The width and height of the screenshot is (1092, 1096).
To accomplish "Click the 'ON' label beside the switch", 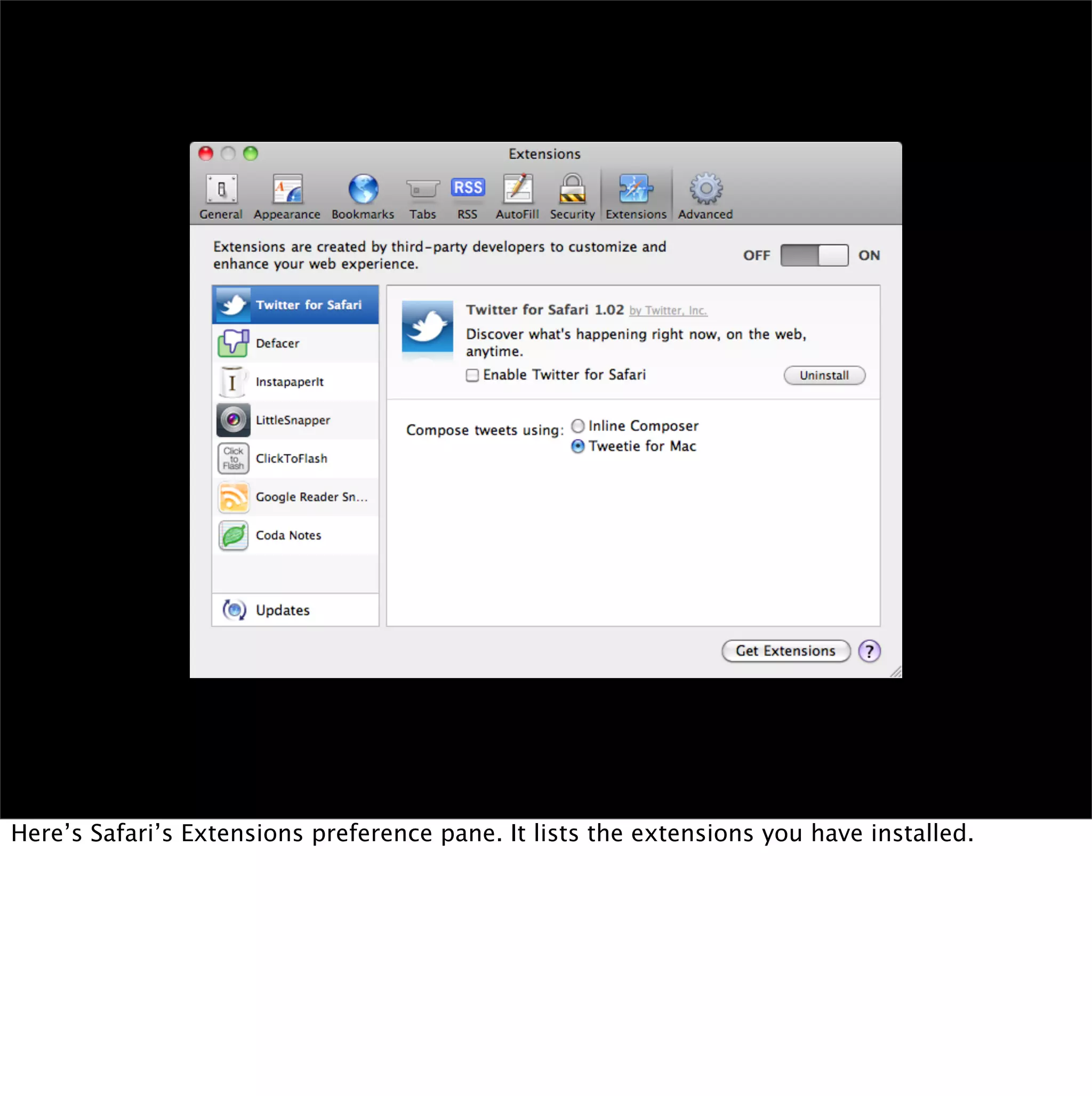I will click(x=869, y=255).
